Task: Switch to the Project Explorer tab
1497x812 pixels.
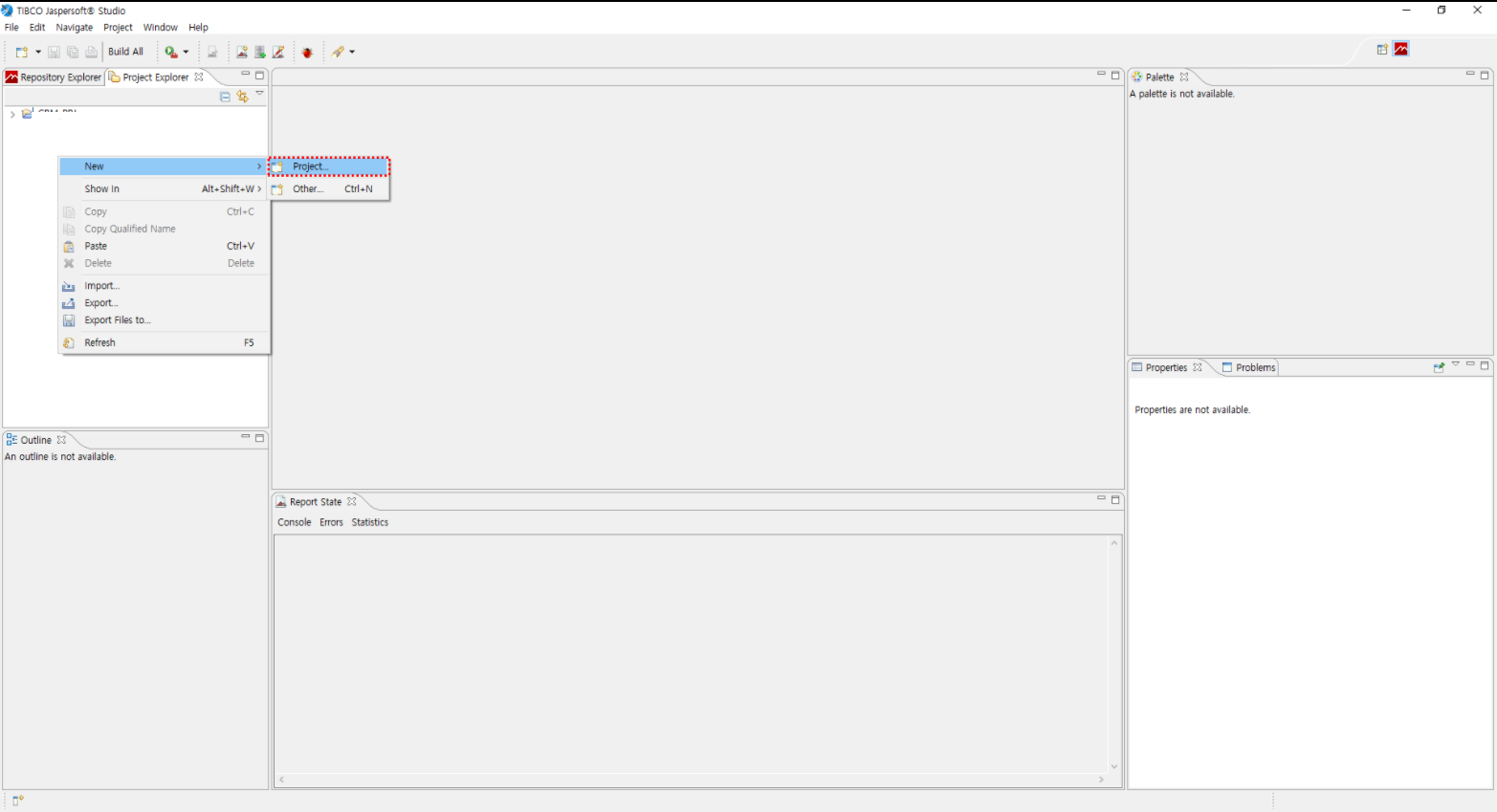Action: click(x=148, y=77)
